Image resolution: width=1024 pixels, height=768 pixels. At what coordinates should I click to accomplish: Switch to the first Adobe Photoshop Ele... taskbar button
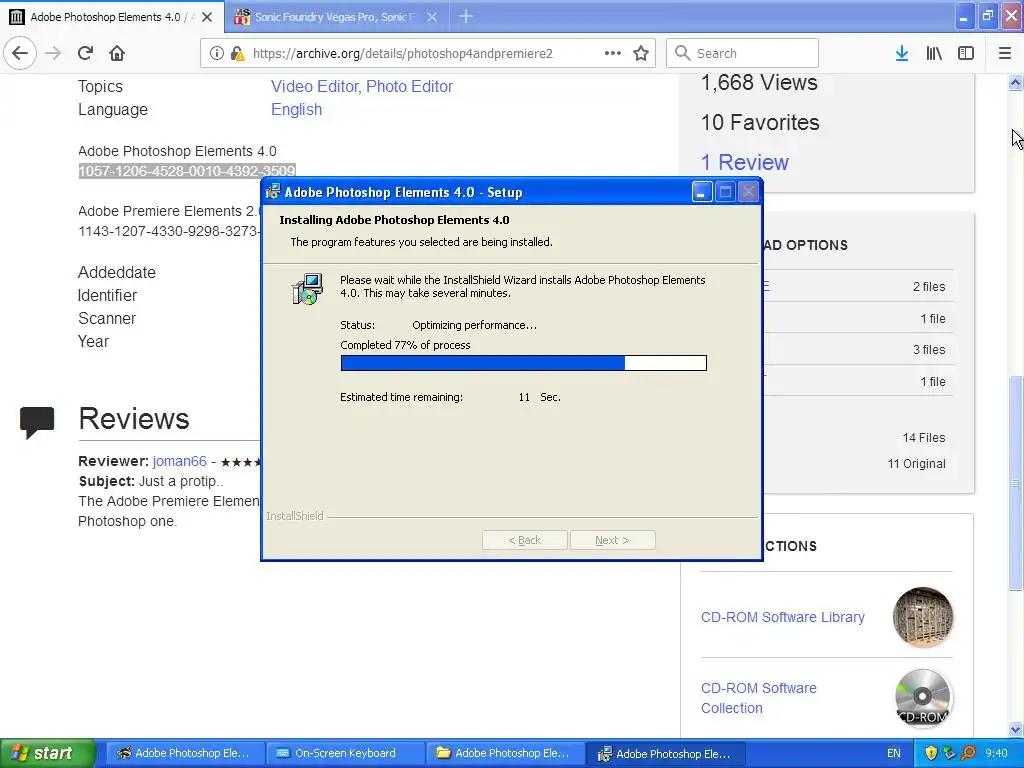pyautogui.click(x=184, y=754)
